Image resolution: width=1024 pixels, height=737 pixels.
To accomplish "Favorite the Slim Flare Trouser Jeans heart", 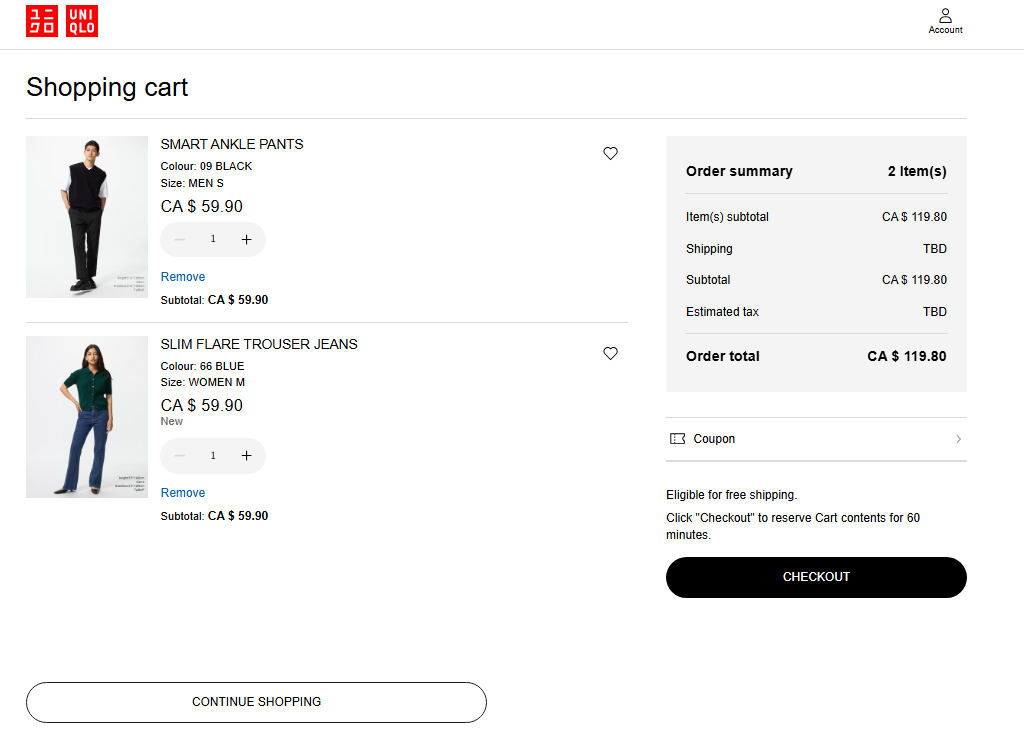I will click(611, 353).
